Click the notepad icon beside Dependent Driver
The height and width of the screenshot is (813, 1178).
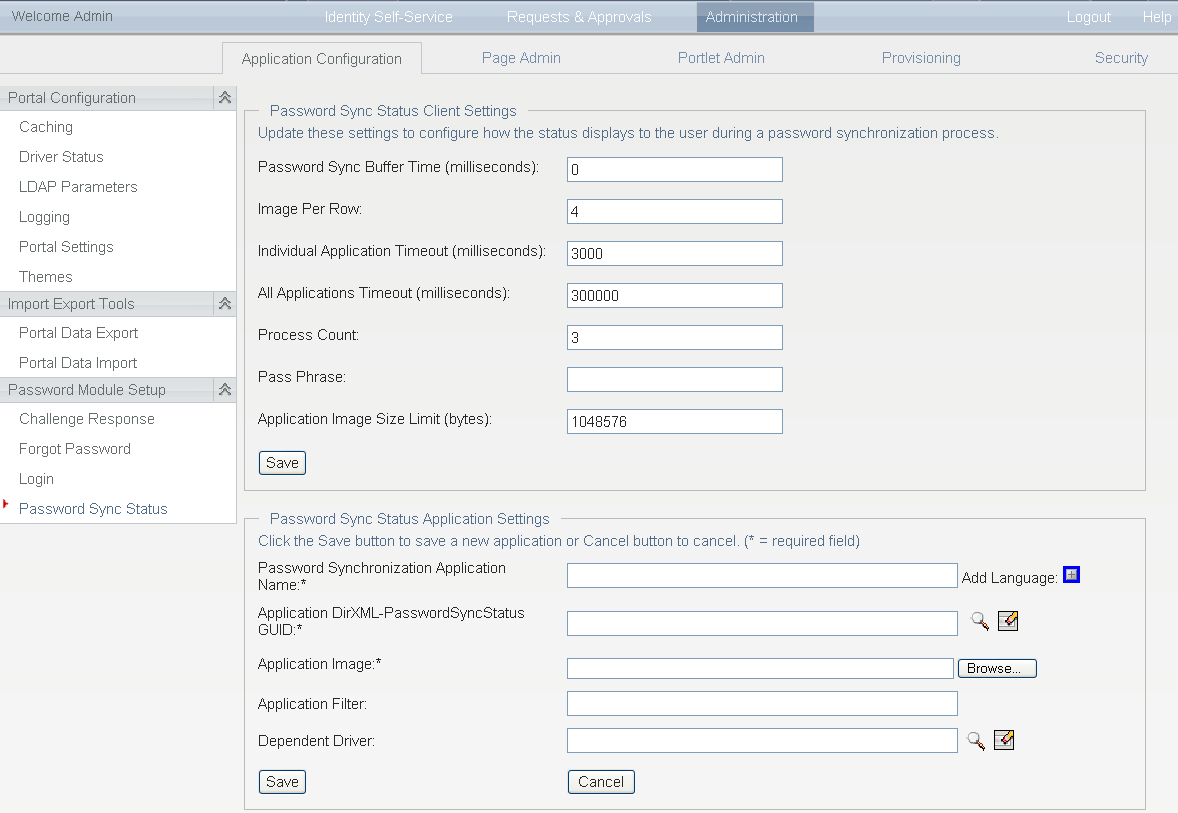[1004, 740]
